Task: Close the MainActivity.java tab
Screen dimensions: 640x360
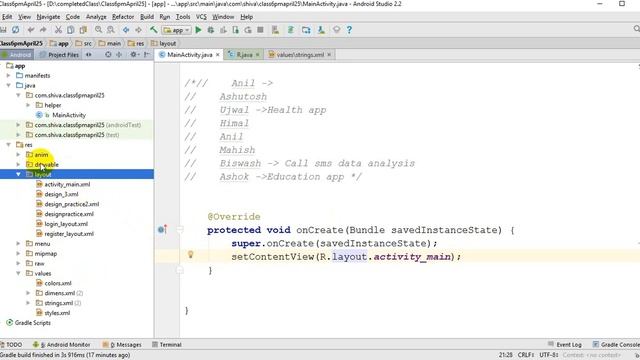Action: coord(218,54)
